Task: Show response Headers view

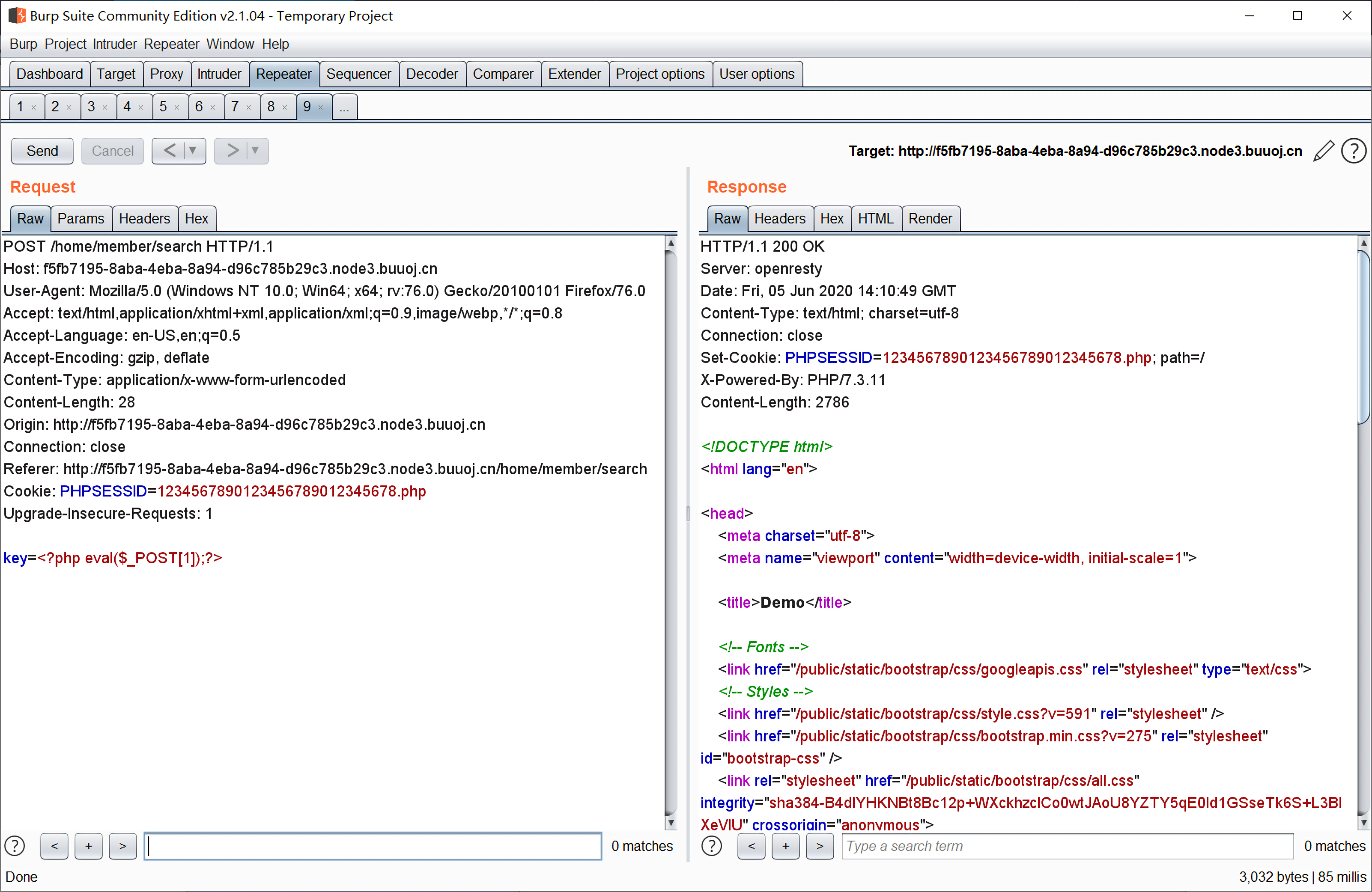Action: pyautogui.click(x=780, y=219)
